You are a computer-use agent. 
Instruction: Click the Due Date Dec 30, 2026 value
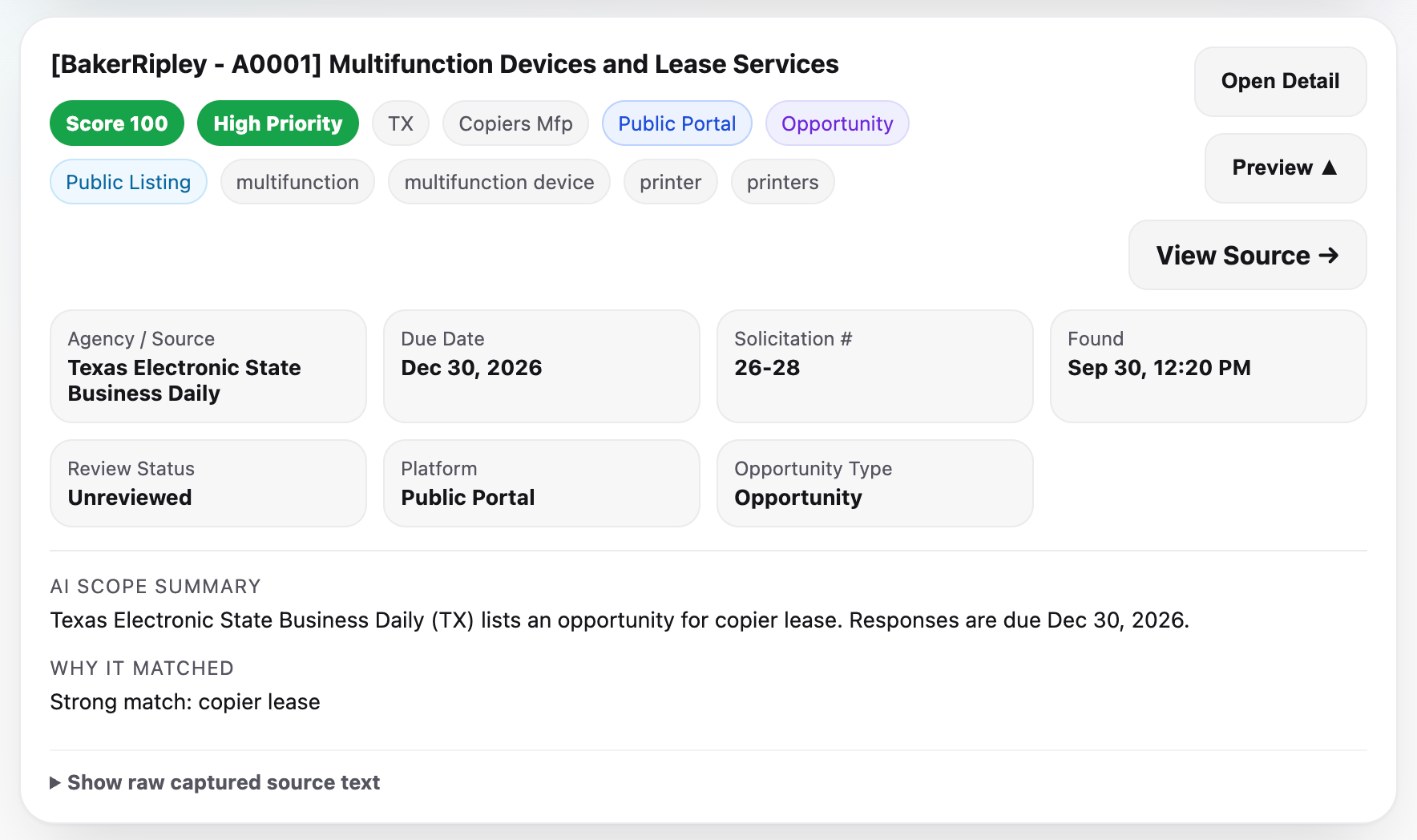471,368
